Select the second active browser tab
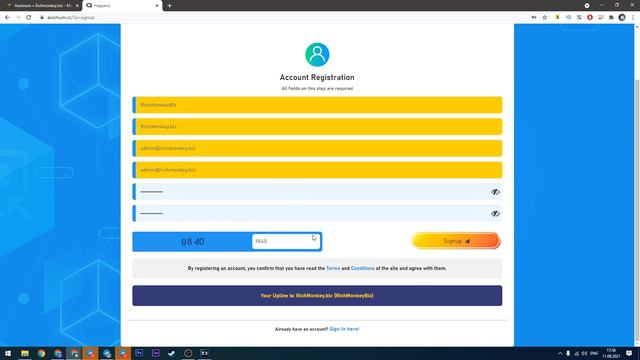 121,6
